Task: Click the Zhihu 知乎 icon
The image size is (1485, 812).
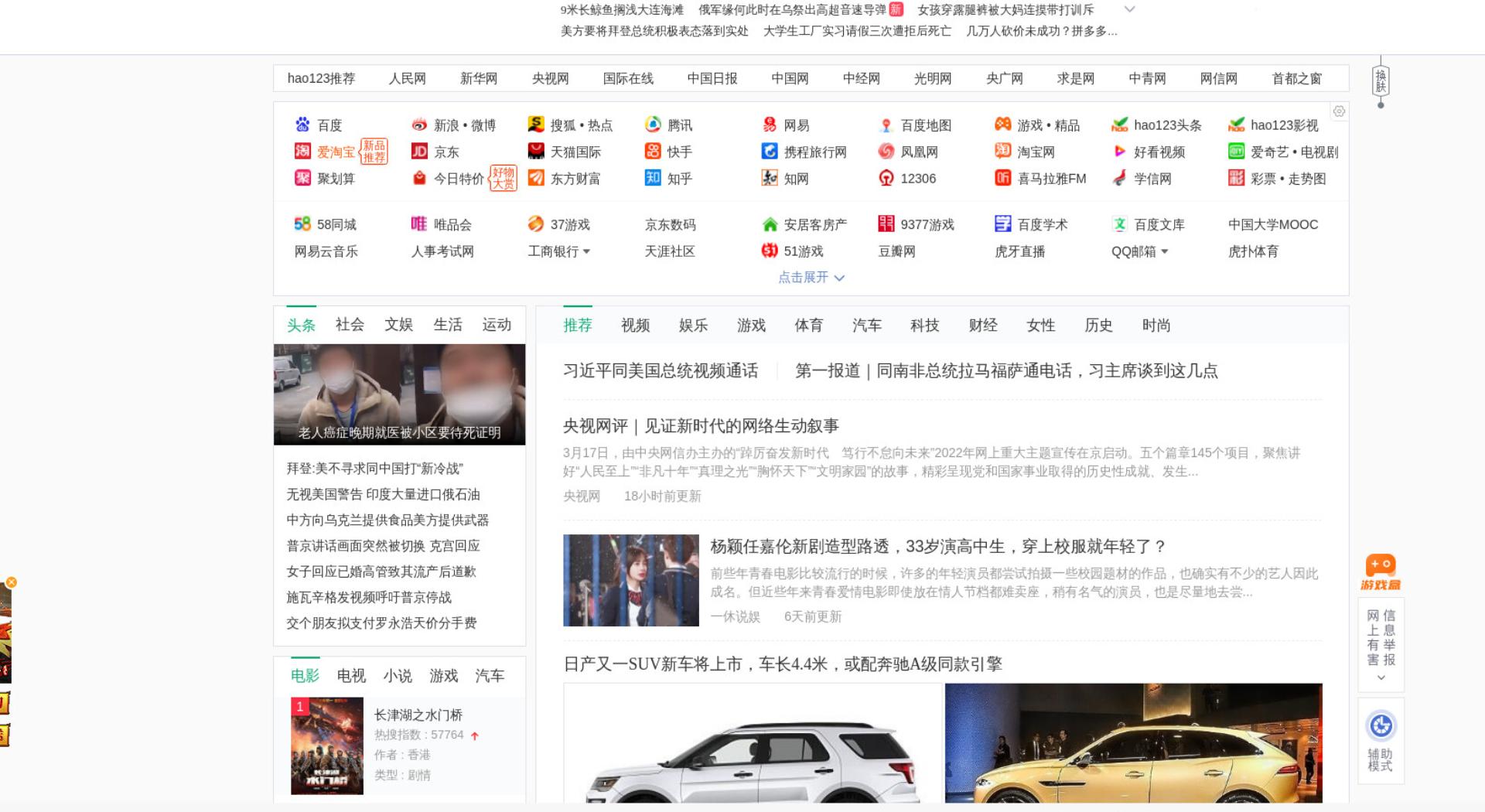Action: click(653, 178)
